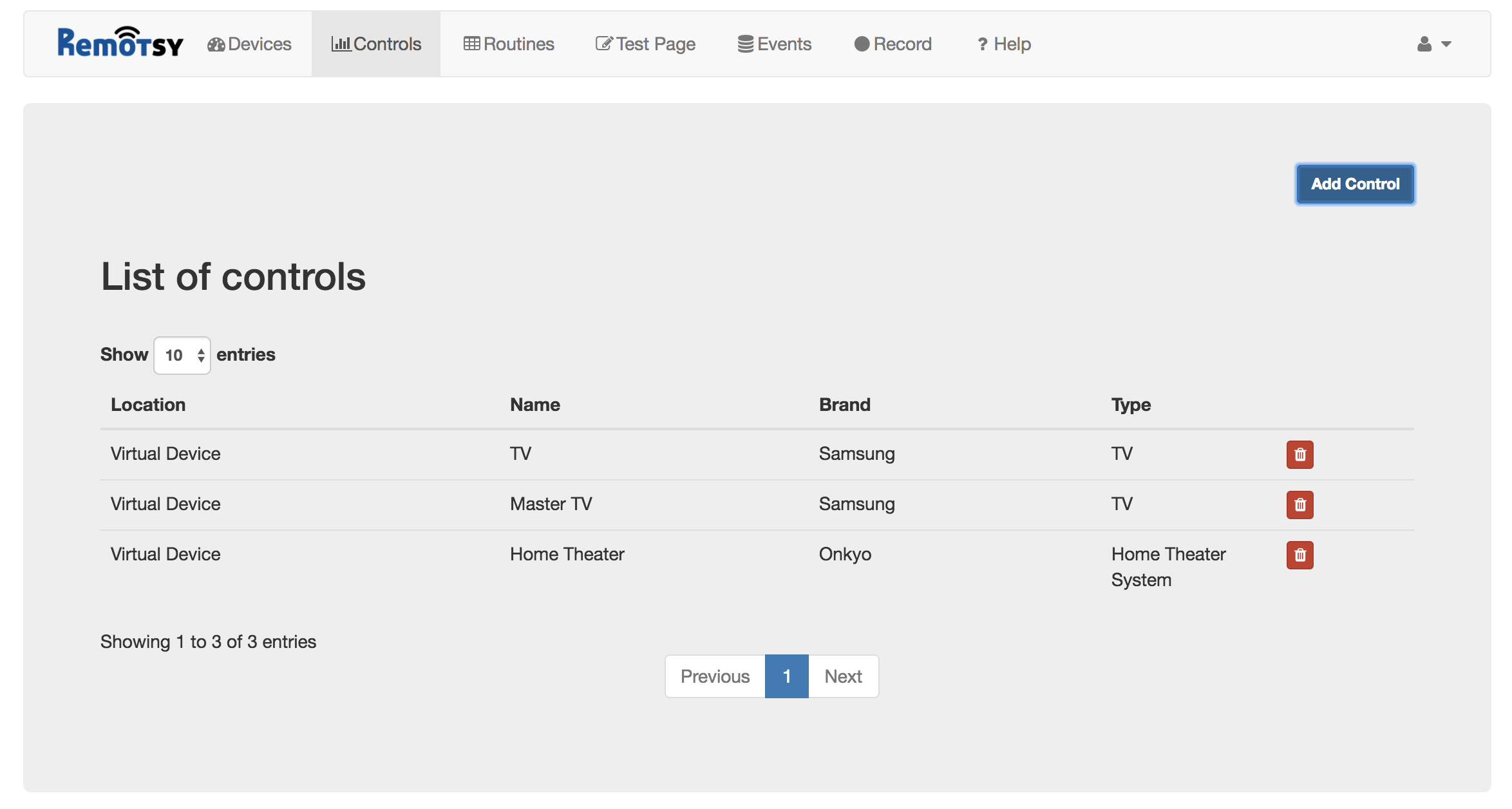Delete the Master TV control trash icon
This screenshot has width=1512, height=809.
tap(1299, 505)
